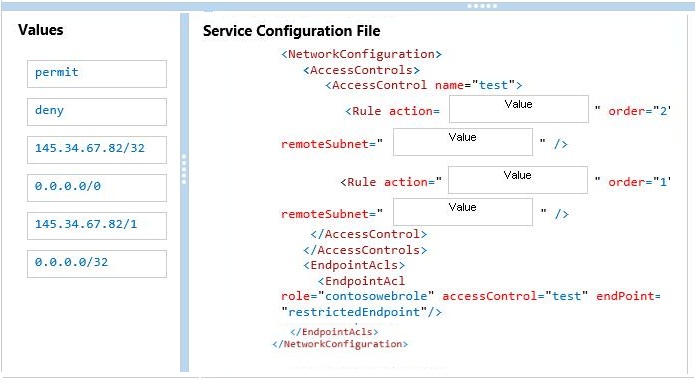
Task: Click the AccessControl name="test" line
Action: 424,85
